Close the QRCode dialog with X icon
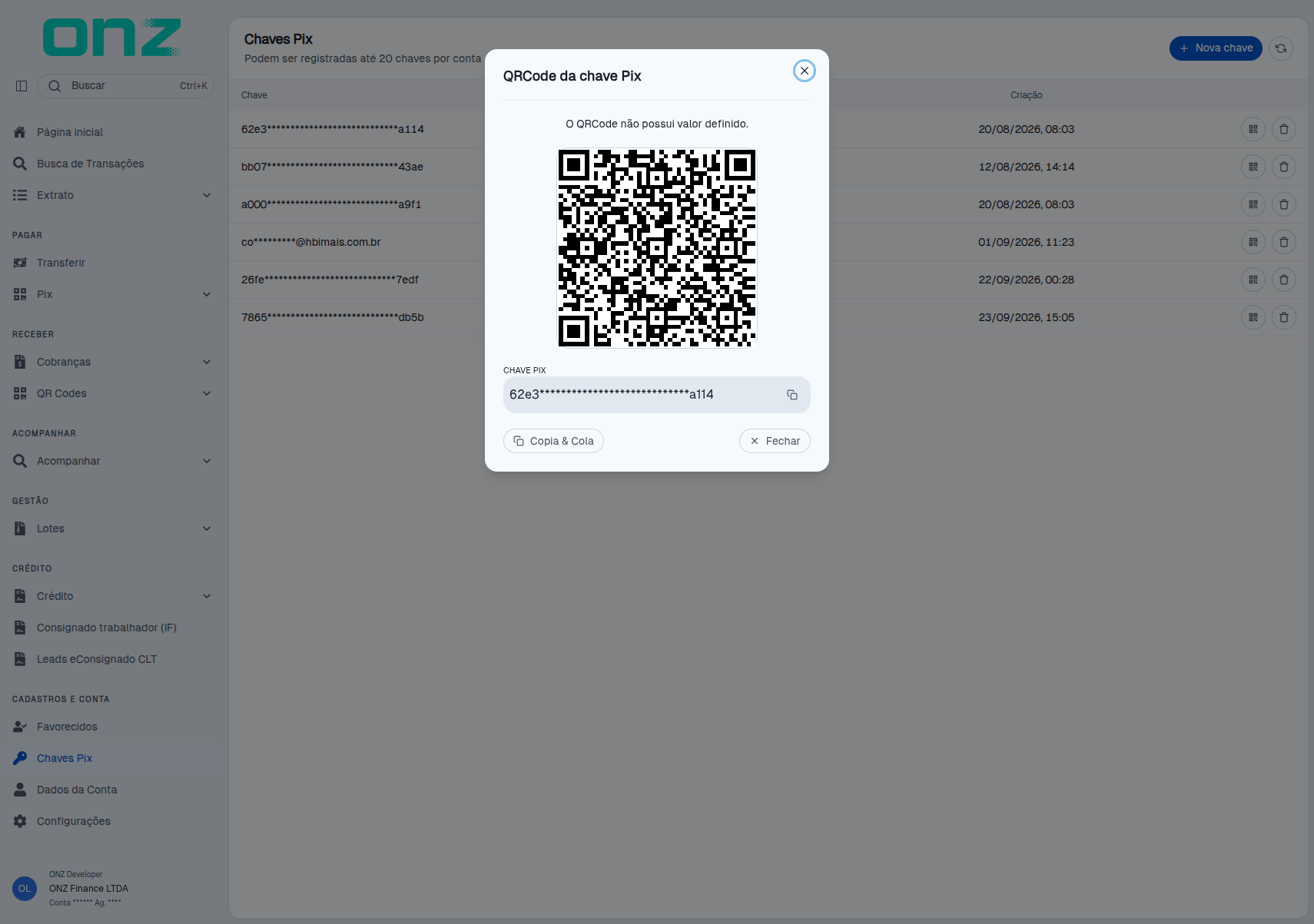 coord(805,71)
